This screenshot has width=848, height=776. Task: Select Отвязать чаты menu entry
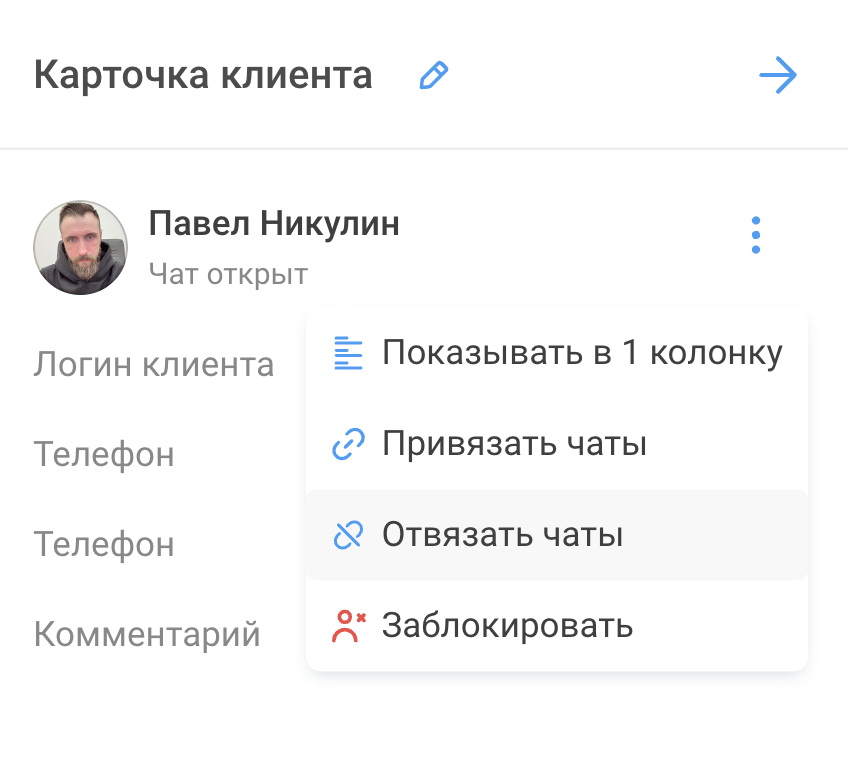click(557, 535)
